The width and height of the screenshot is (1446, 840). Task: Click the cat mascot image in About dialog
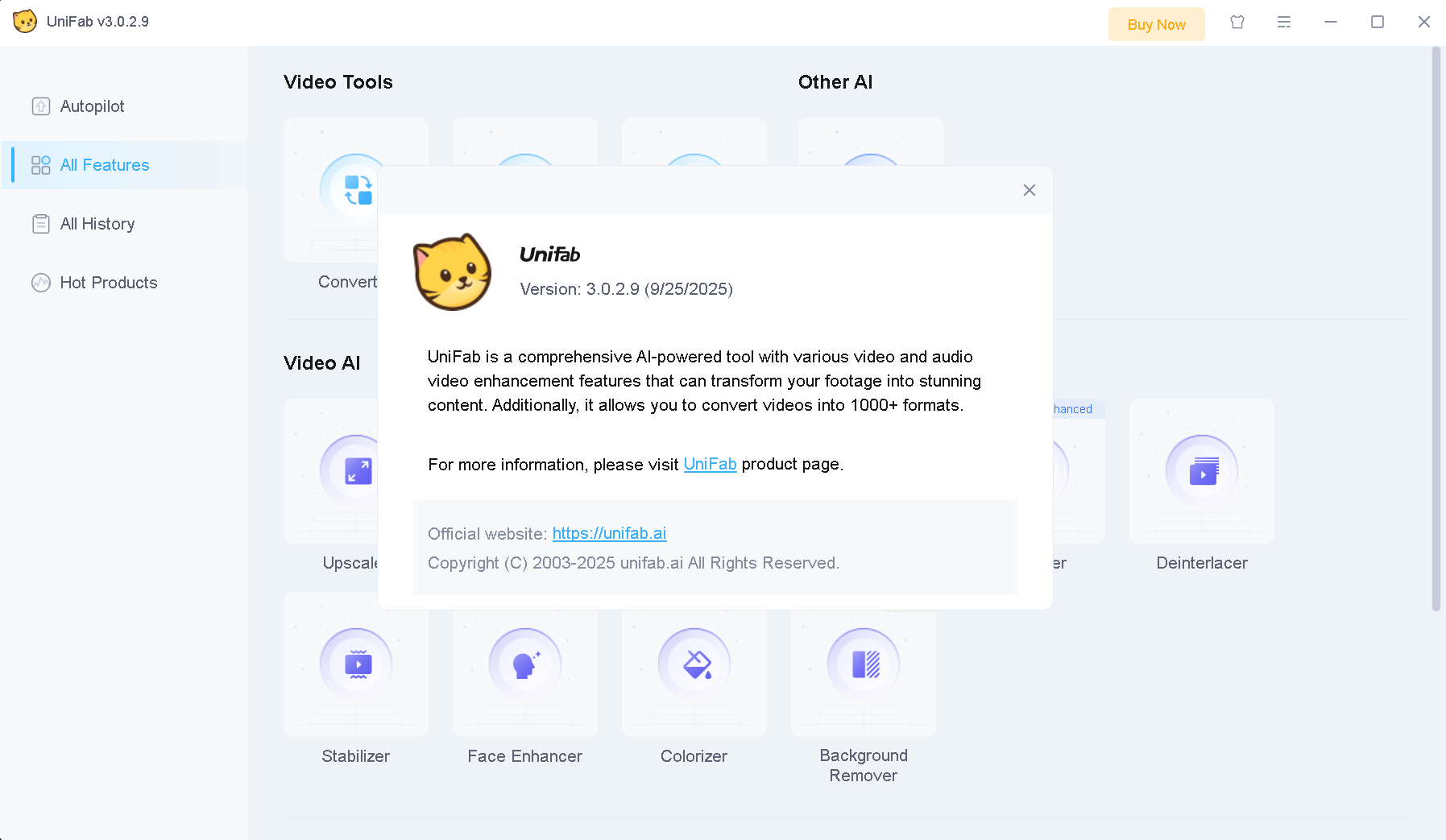pos(452,272)
